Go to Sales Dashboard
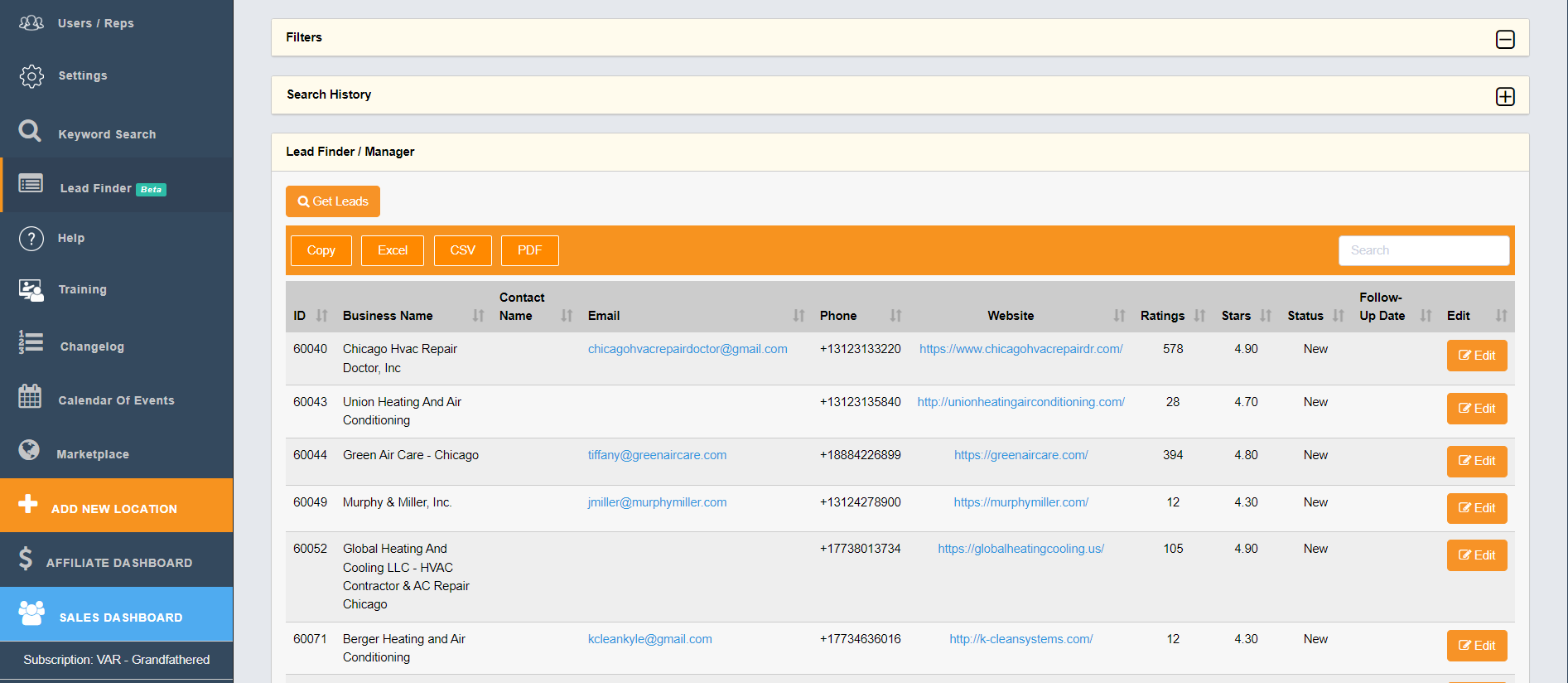Viewport: 1568px width, 683px height. [120, 618]
